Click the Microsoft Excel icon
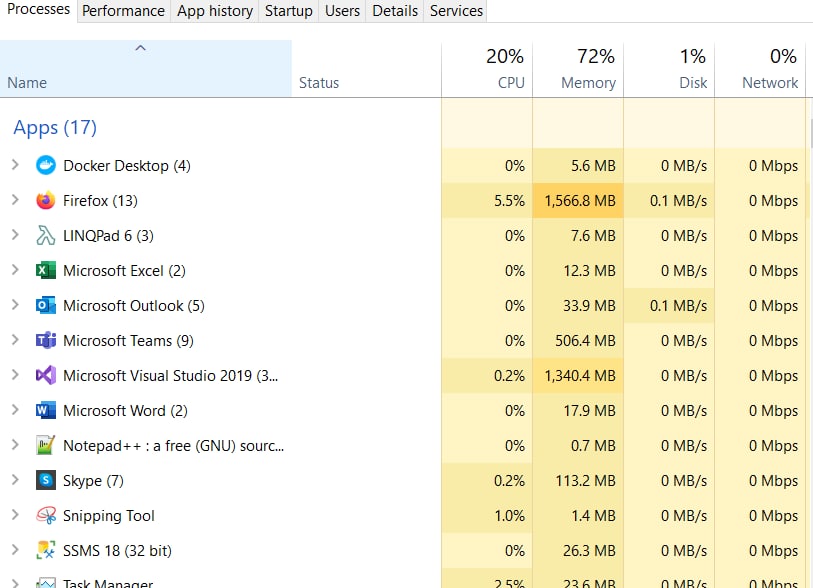 pyautogui.click(x=46, y=270)
